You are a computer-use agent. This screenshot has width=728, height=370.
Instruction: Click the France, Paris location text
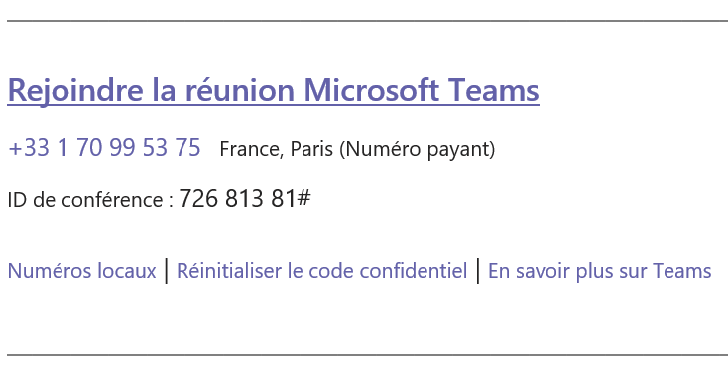pyautogui.click(x=276, y=149)
